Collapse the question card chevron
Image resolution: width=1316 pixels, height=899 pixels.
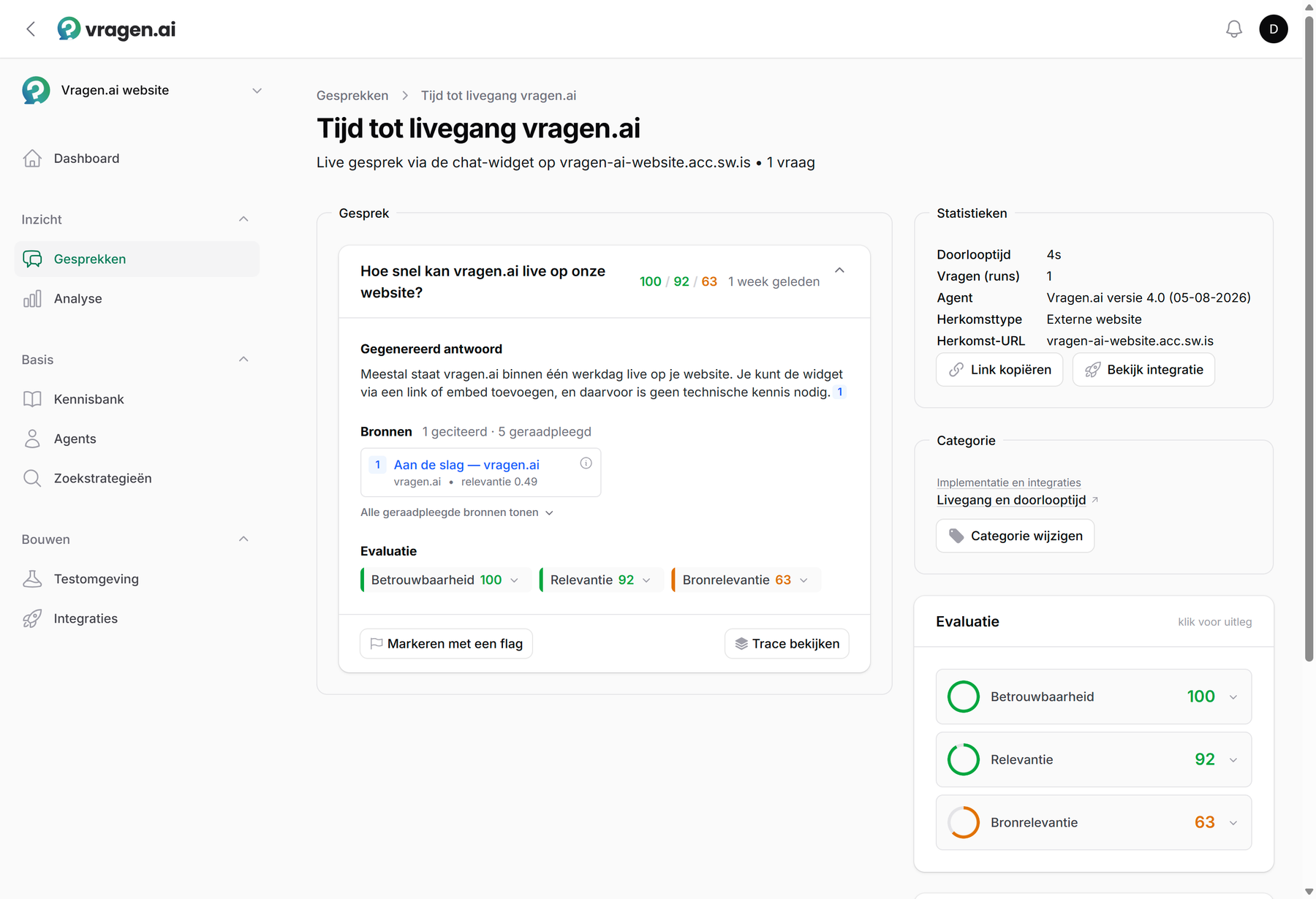(839, 270)
